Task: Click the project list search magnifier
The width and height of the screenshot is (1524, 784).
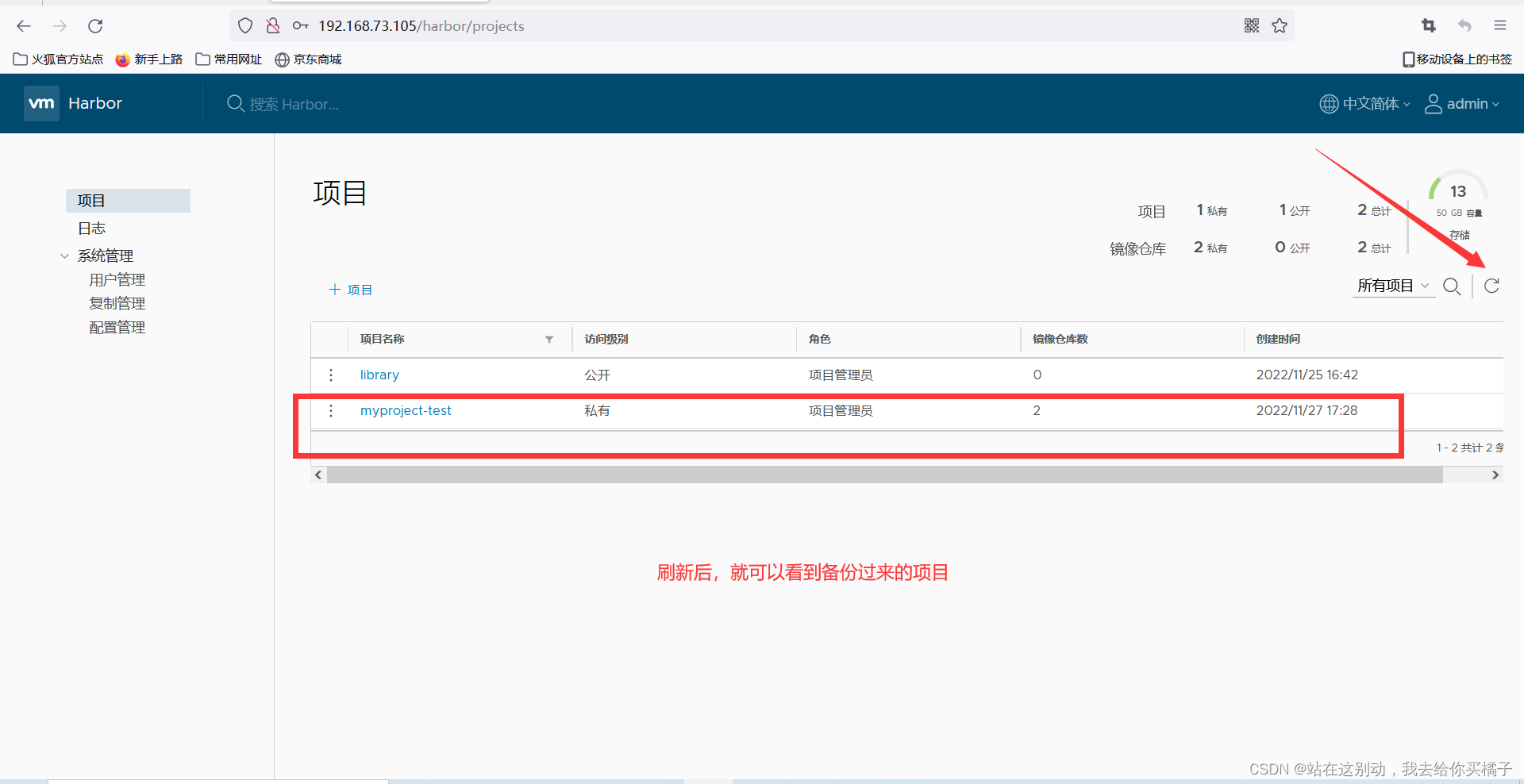Action: (1452, 286)
